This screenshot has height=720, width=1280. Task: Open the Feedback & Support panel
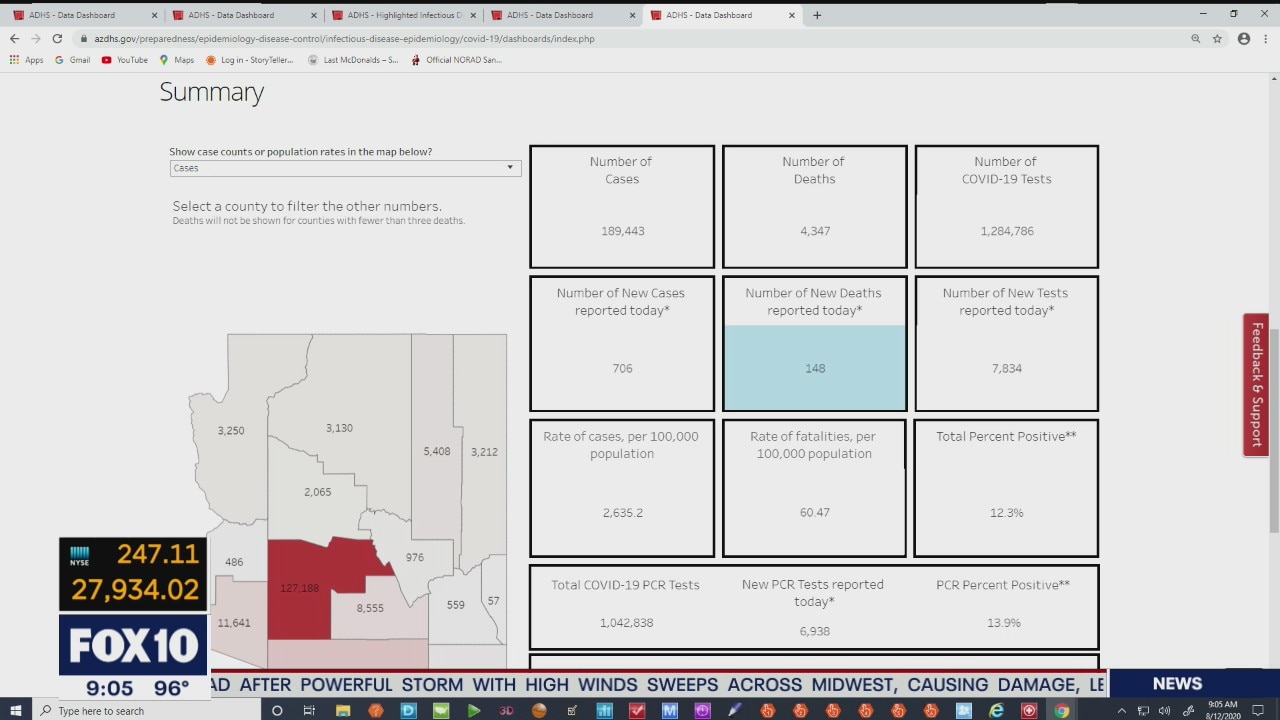[x=1256, y=385]
